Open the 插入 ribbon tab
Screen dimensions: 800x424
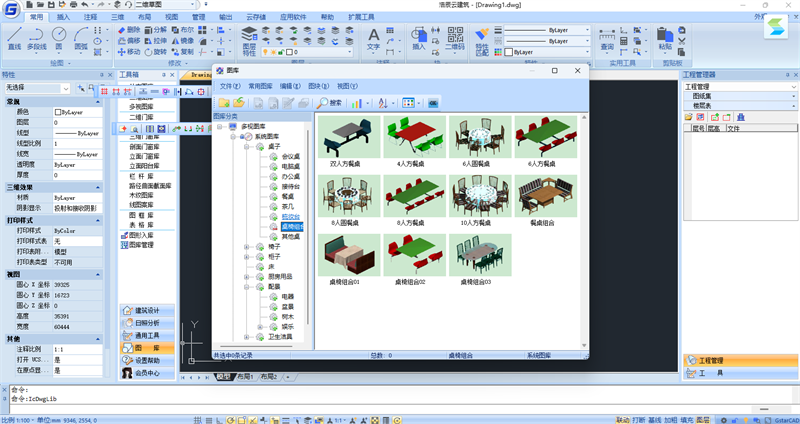tap(63, 17)
